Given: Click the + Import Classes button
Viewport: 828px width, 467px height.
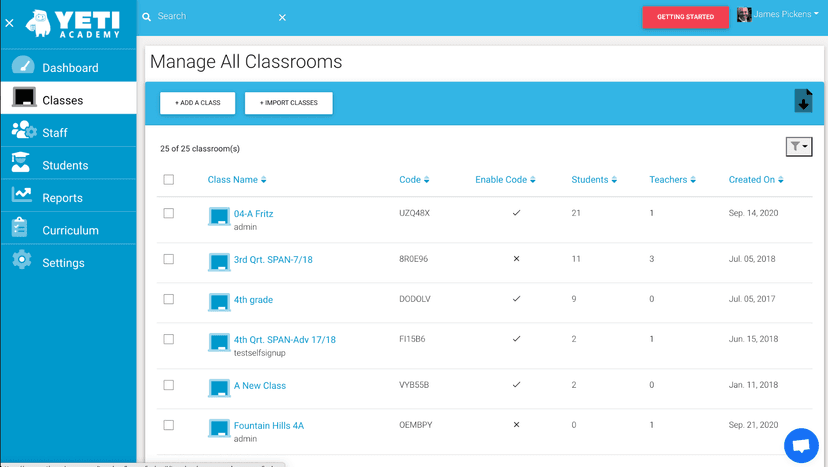Looking at the screenshot, I should (x=288, y=103).
